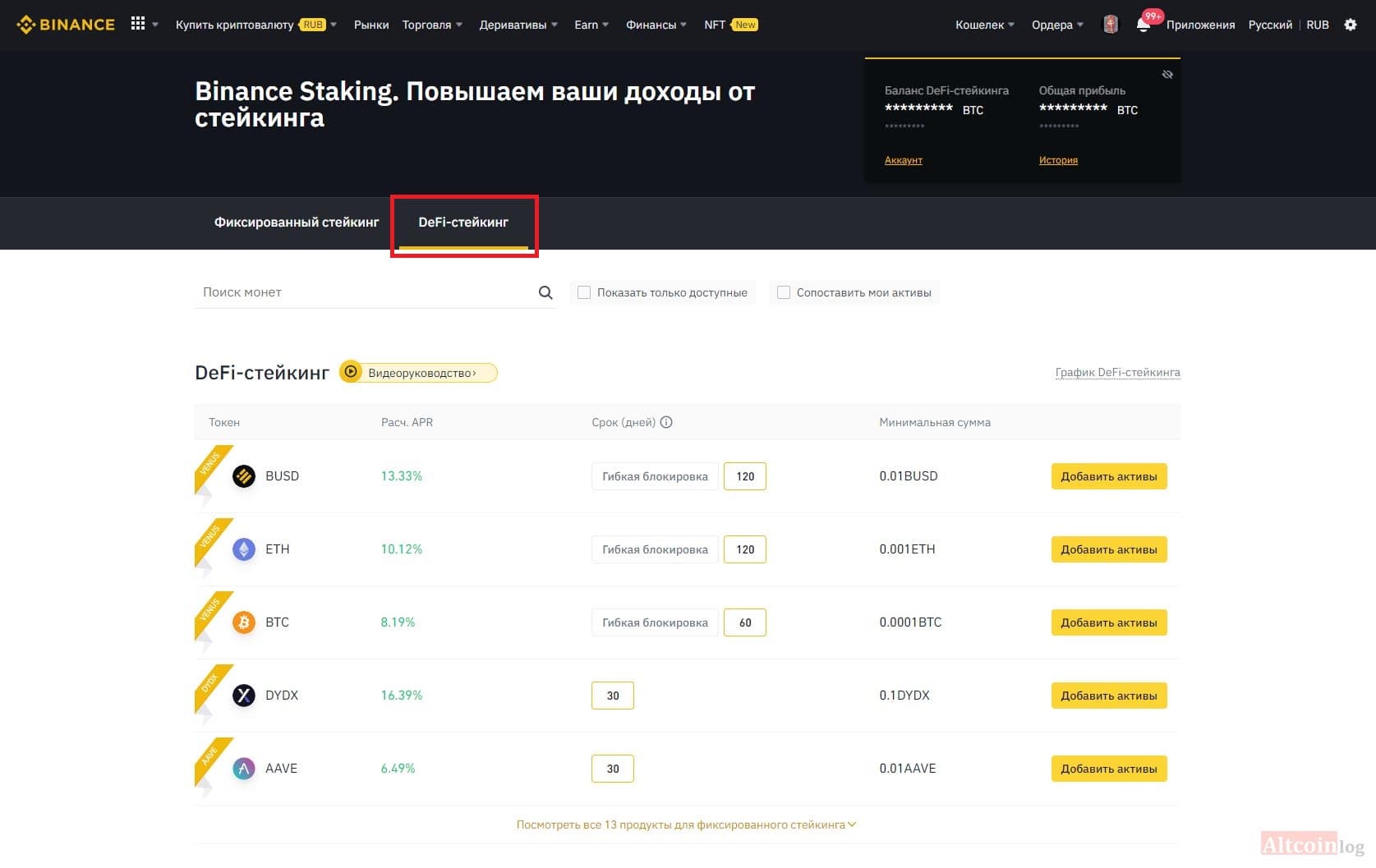Open the settings gear icon
This screenshot has width=1376, height=868.
point(1351,25)
